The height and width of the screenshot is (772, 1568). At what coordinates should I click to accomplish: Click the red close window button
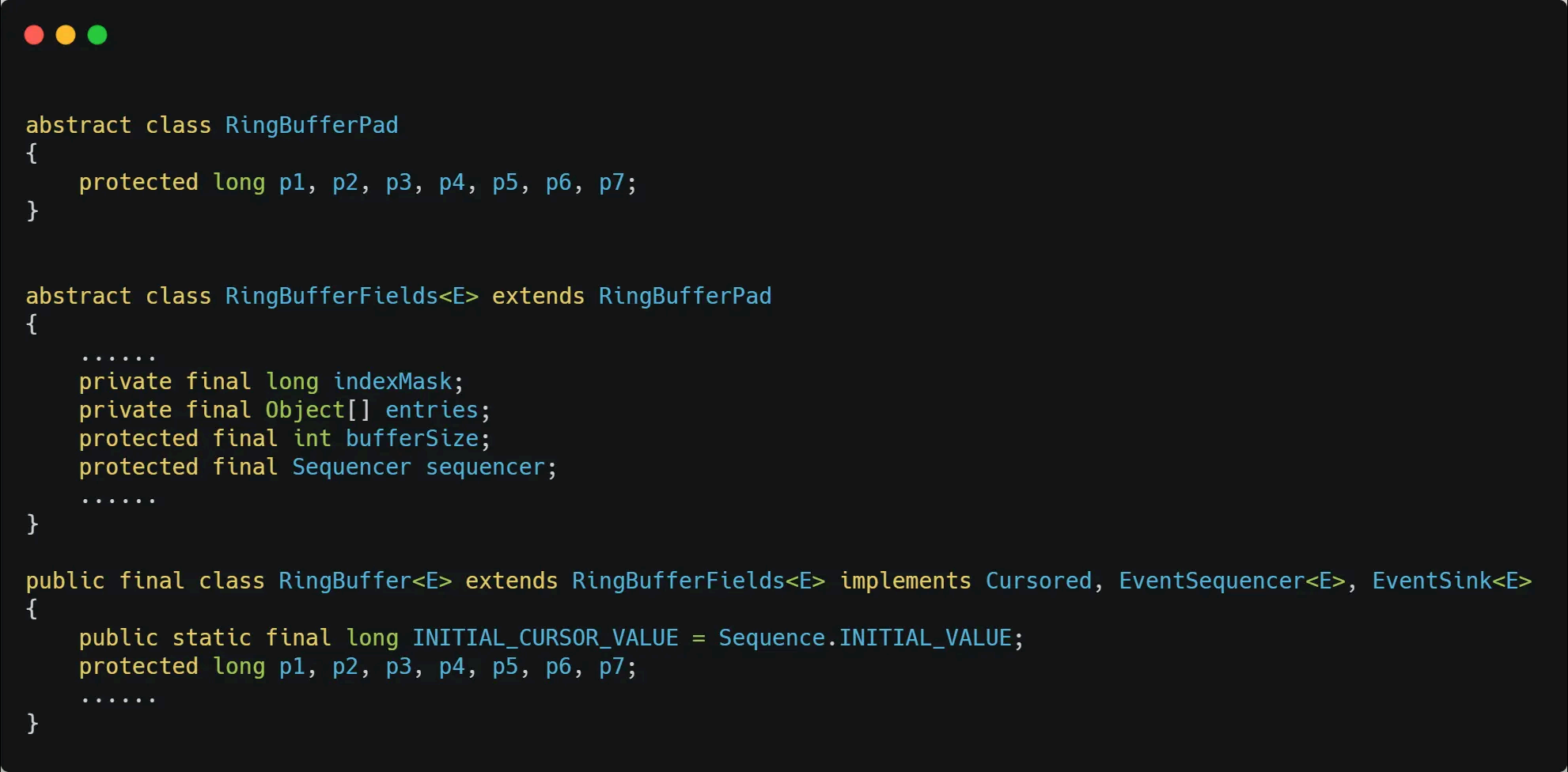pos(34,35)
